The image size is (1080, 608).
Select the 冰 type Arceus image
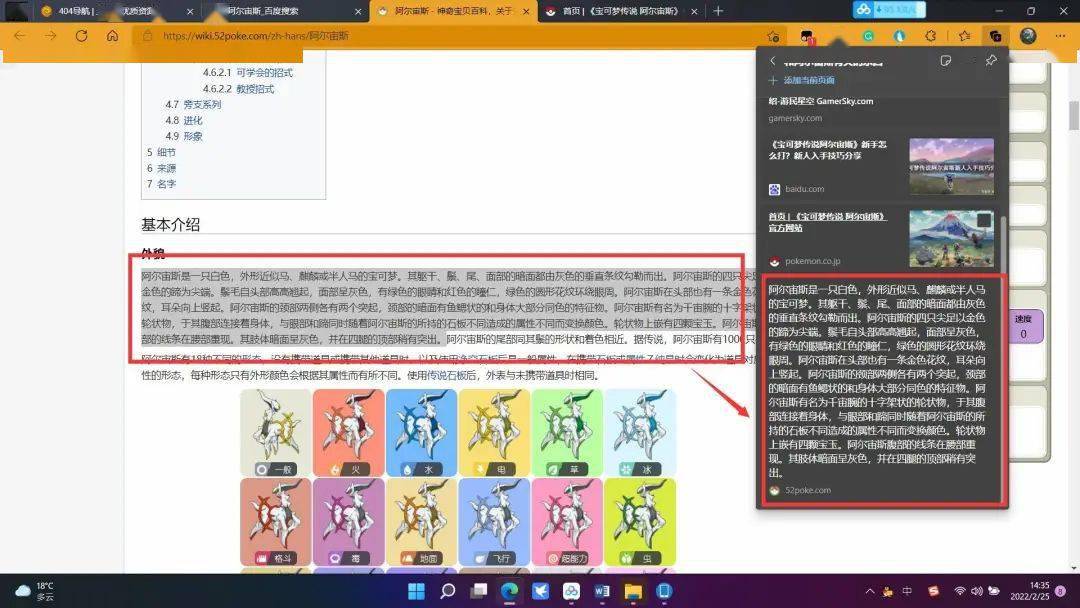(x=640, y=432)
